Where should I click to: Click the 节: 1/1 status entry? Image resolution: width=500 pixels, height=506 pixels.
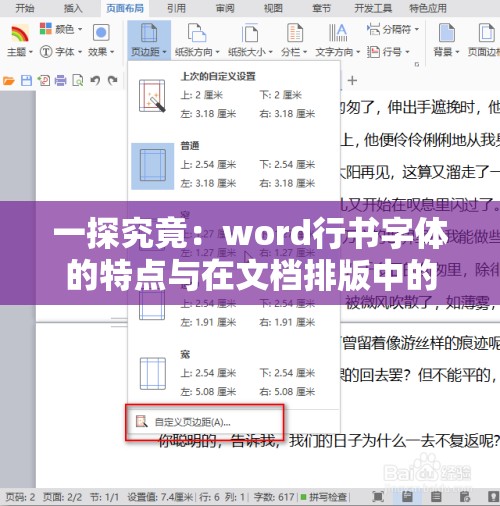[104, 497]
